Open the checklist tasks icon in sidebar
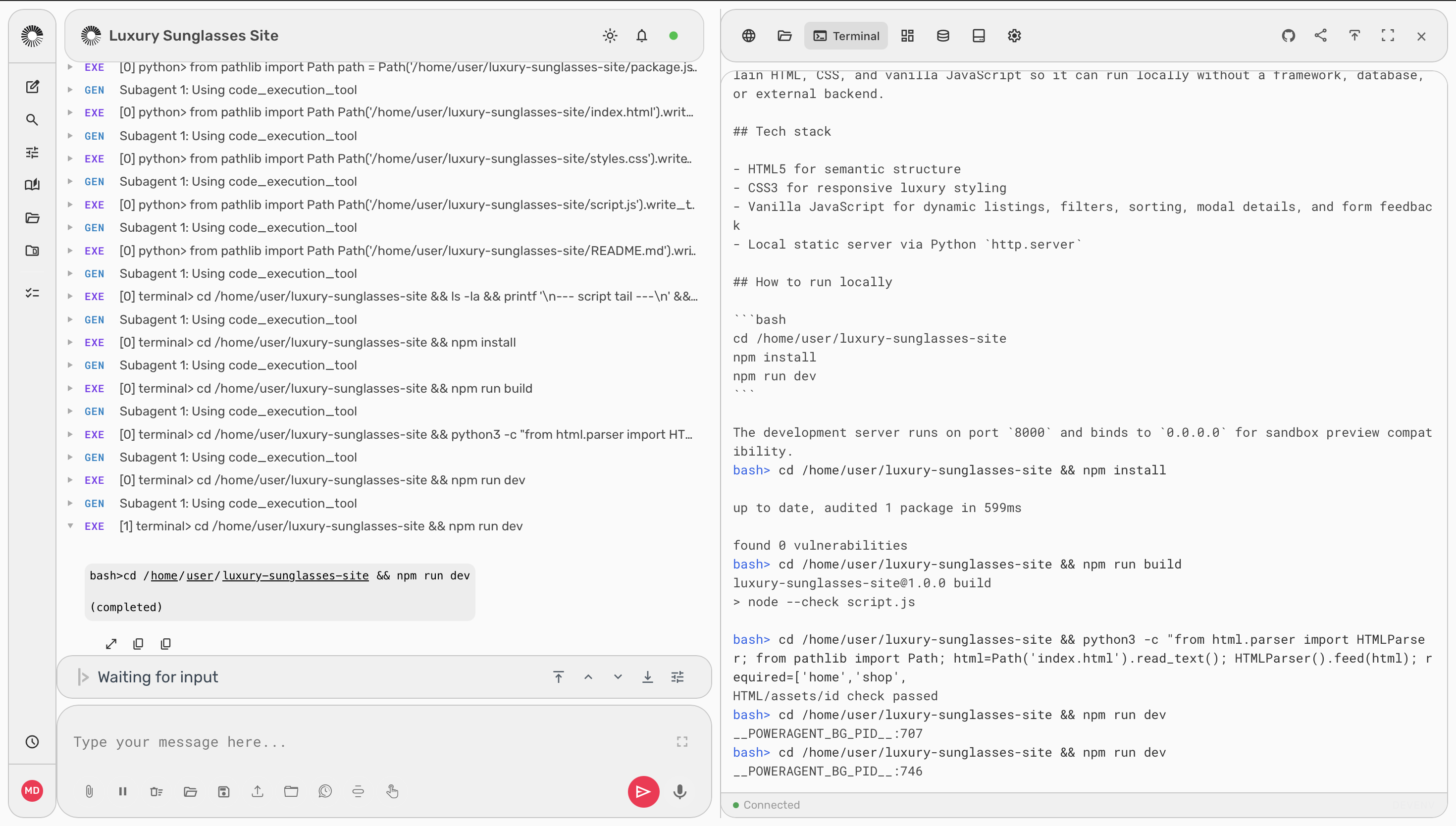The width and height of the screenshot is (1456, 826). pyautogui.click(x=32, y=293)
